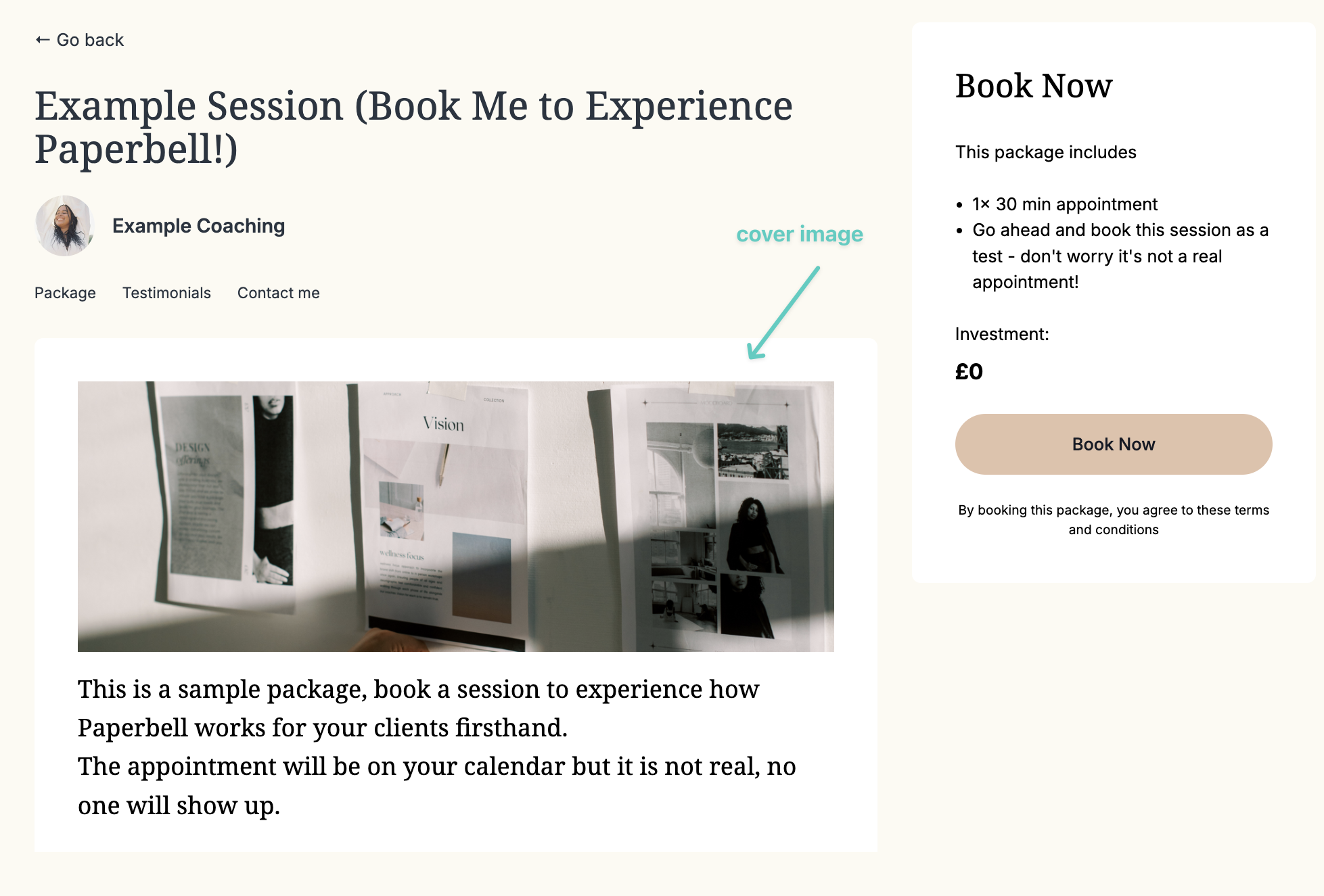
Task: Open the terms and conditions link
Action: coord(1114,519)
